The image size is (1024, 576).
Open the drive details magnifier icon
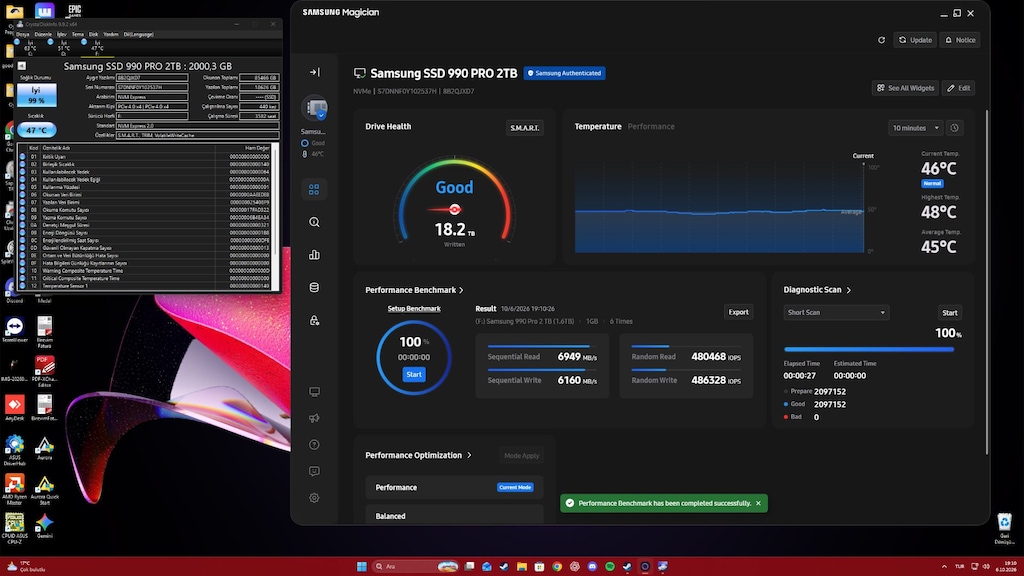314,222
